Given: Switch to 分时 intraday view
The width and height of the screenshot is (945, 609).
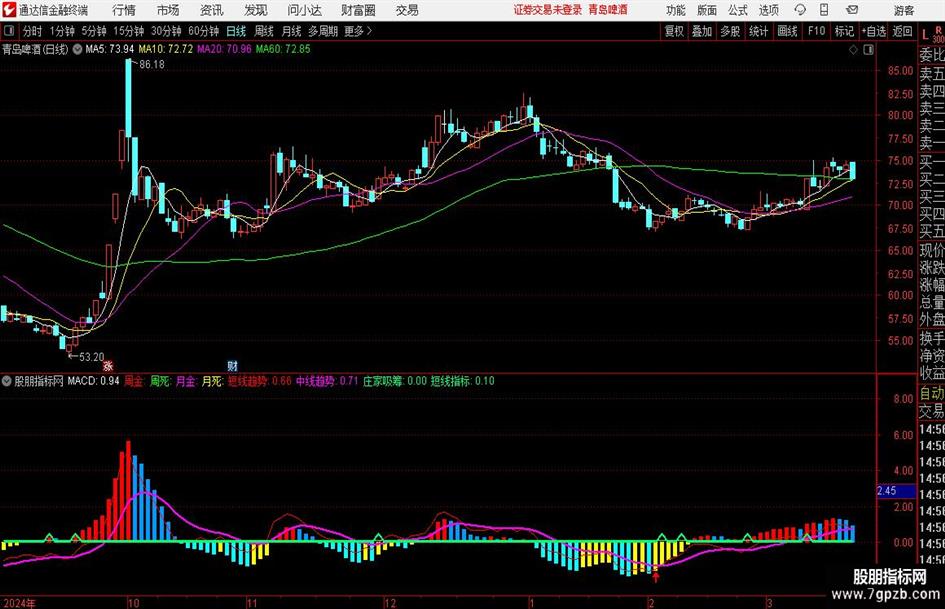Looking at the screenshot, I should click(x=33, y=31).
